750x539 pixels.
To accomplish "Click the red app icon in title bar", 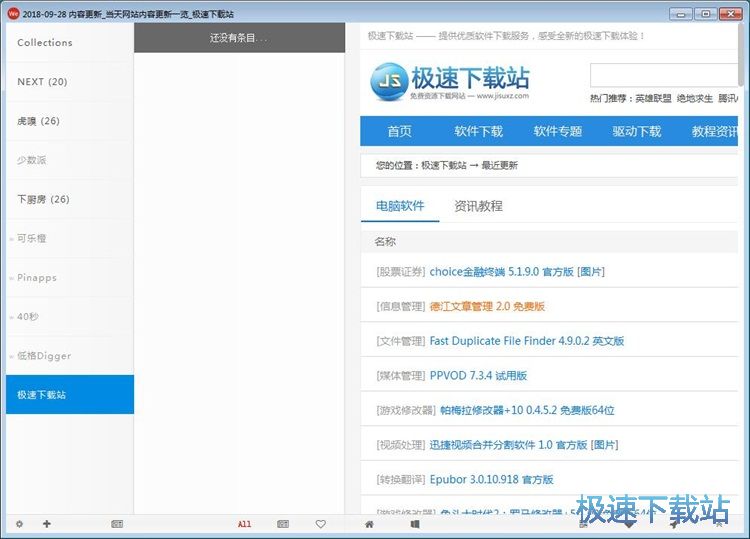I will pyautogui.click(x=13, y=13).
